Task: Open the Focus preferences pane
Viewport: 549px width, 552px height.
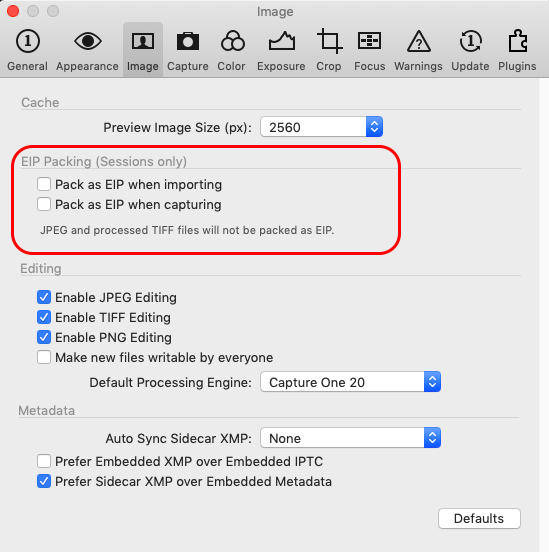Action: click(x=369, y=50)
